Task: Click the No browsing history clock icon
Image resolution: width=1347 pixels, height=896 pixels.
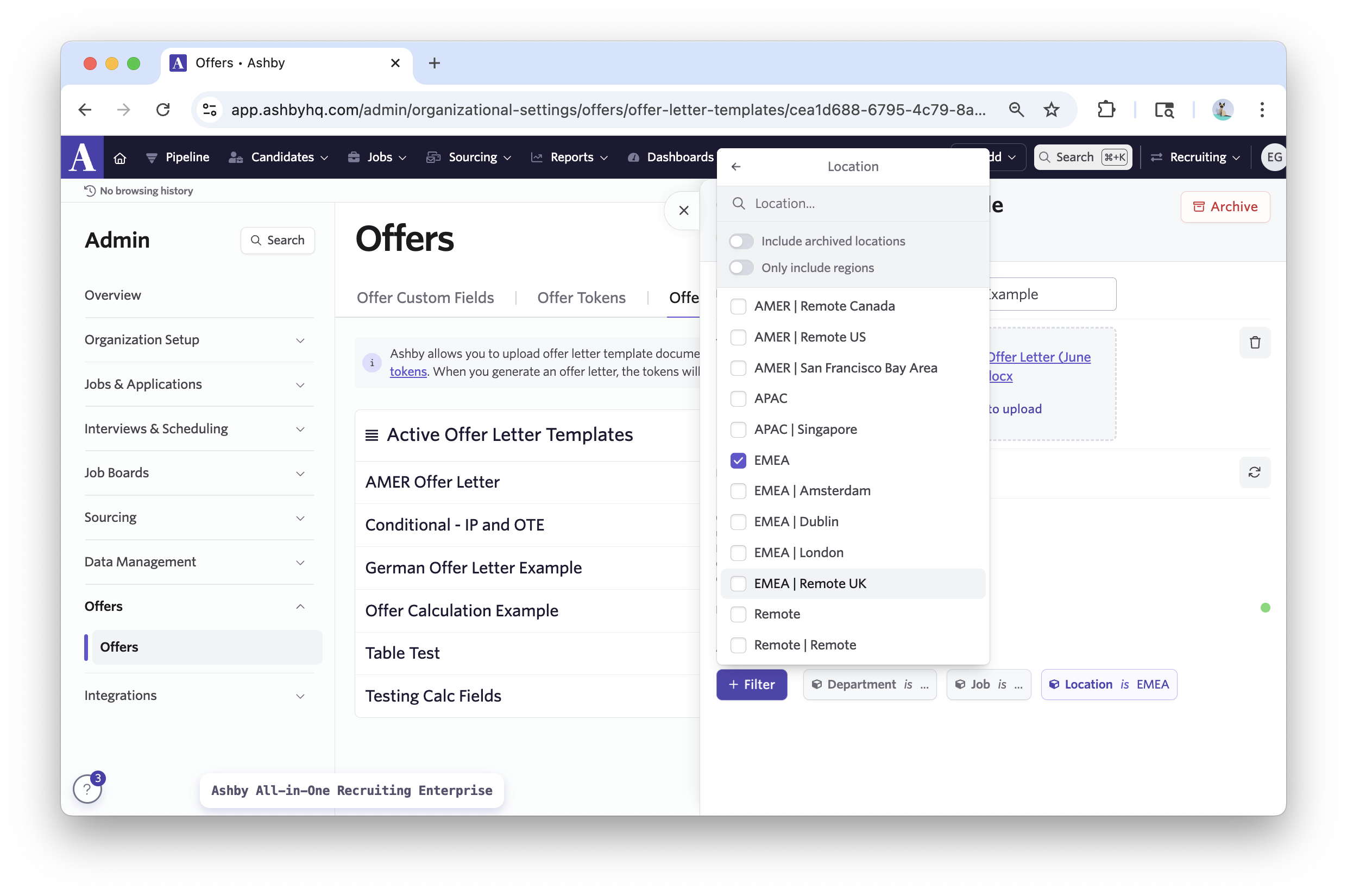Action: click(x=90, y=190)
